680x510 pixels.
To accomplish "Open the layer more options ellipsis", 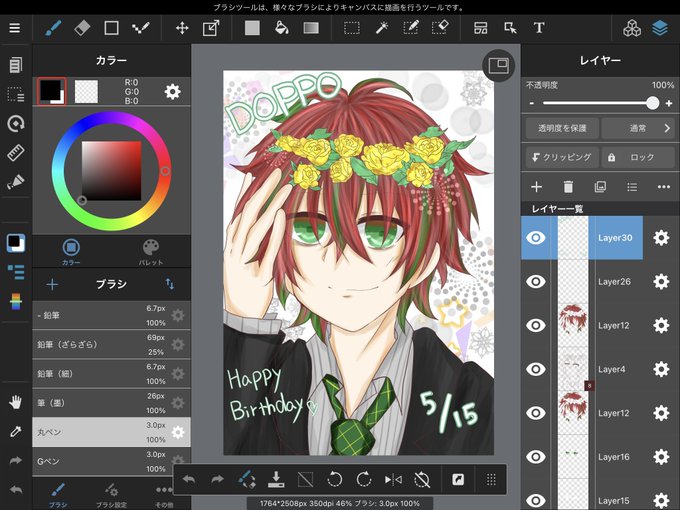I will click(664, 187).
